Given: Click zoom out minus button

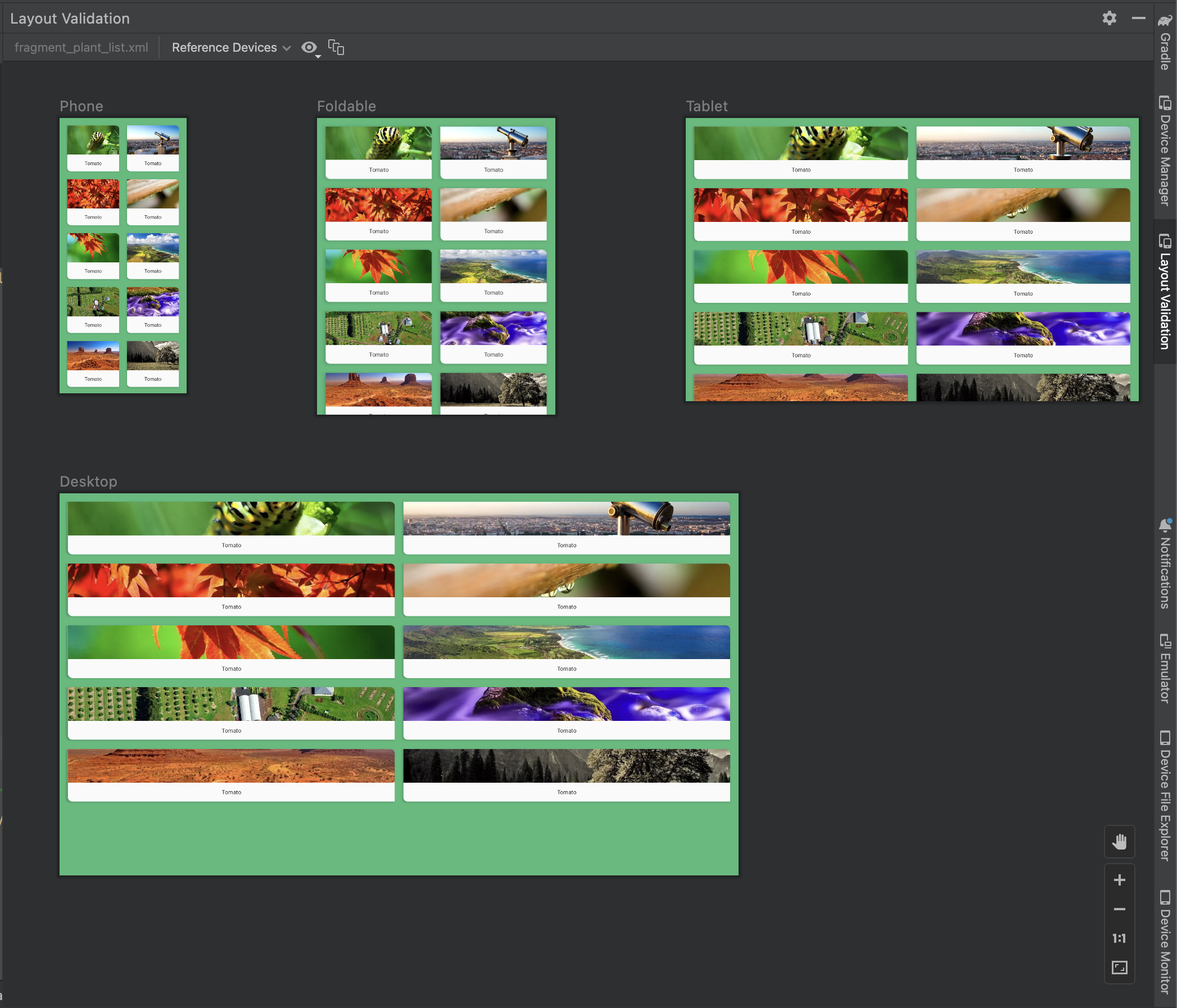Looking at the screenshot, I should (x=1120, y=909).
